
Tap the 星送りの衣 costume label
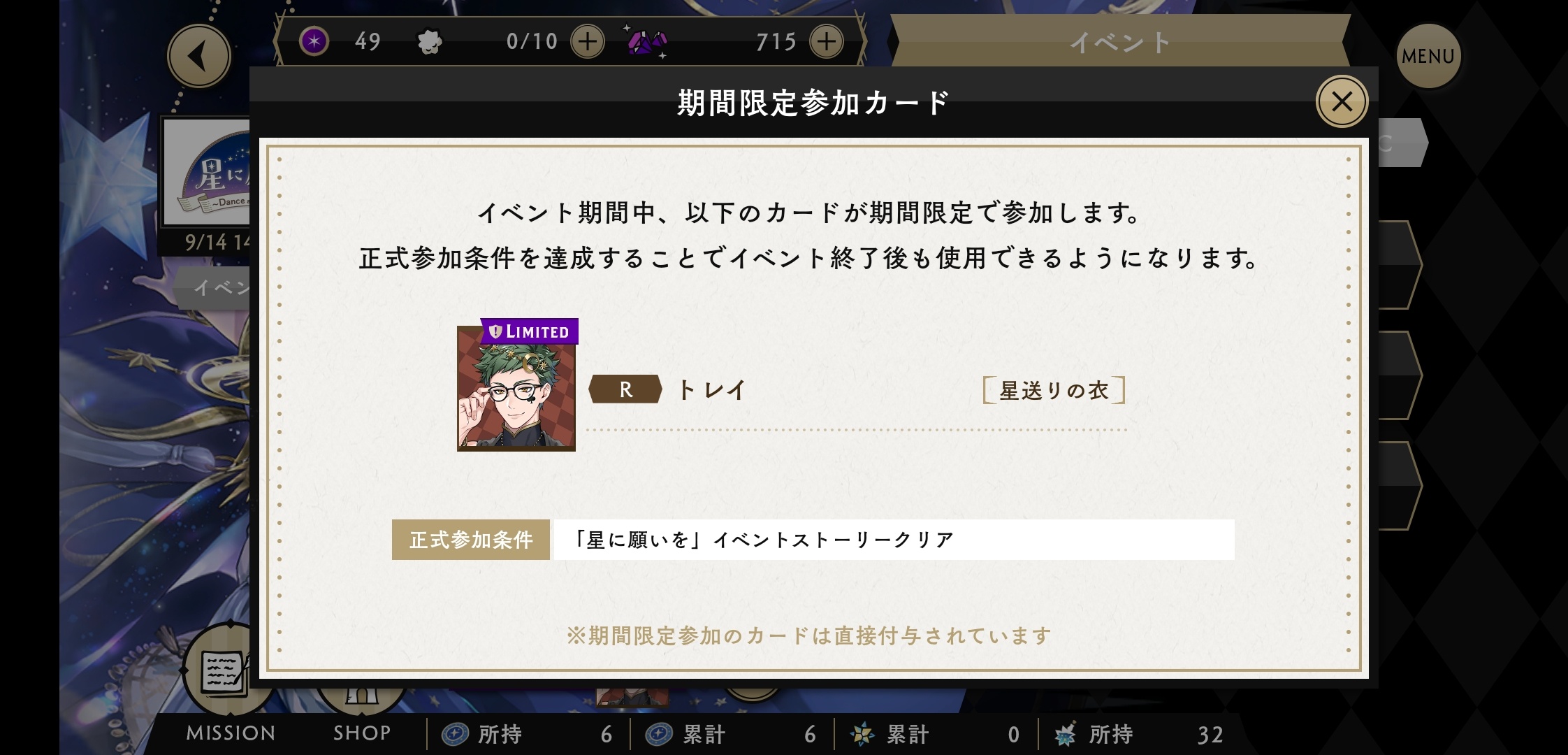(x=1054, y=390)
